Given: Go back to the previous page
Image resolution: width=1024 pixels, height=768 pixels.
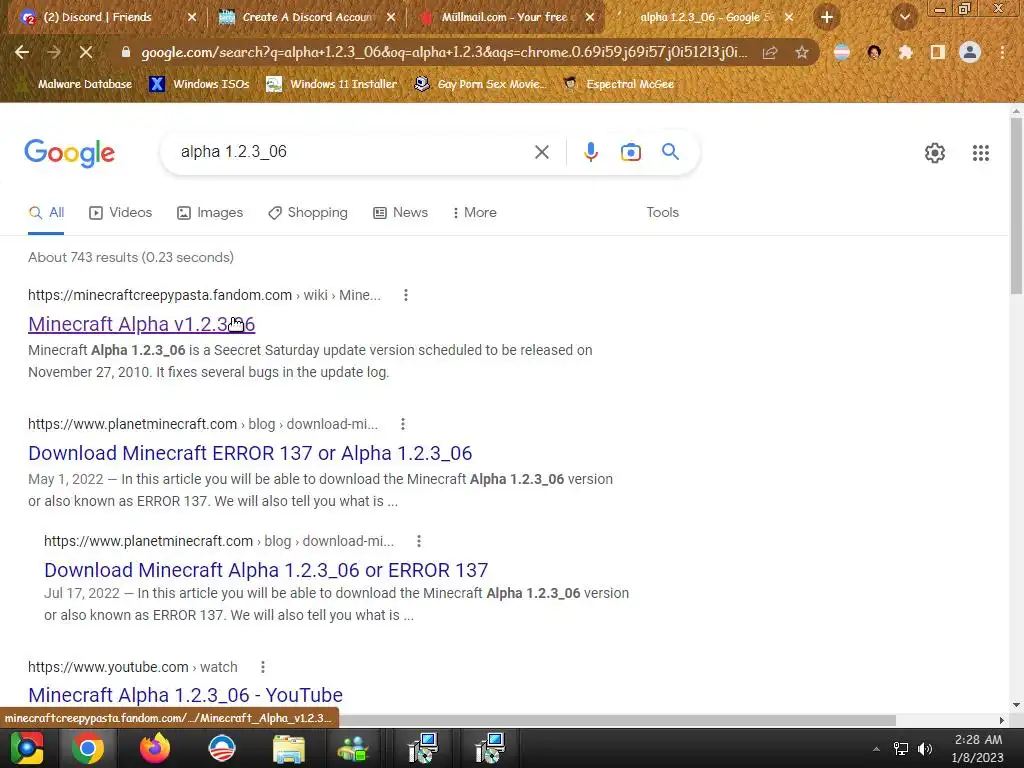Looking at the screenshot, I should [22, 52].
